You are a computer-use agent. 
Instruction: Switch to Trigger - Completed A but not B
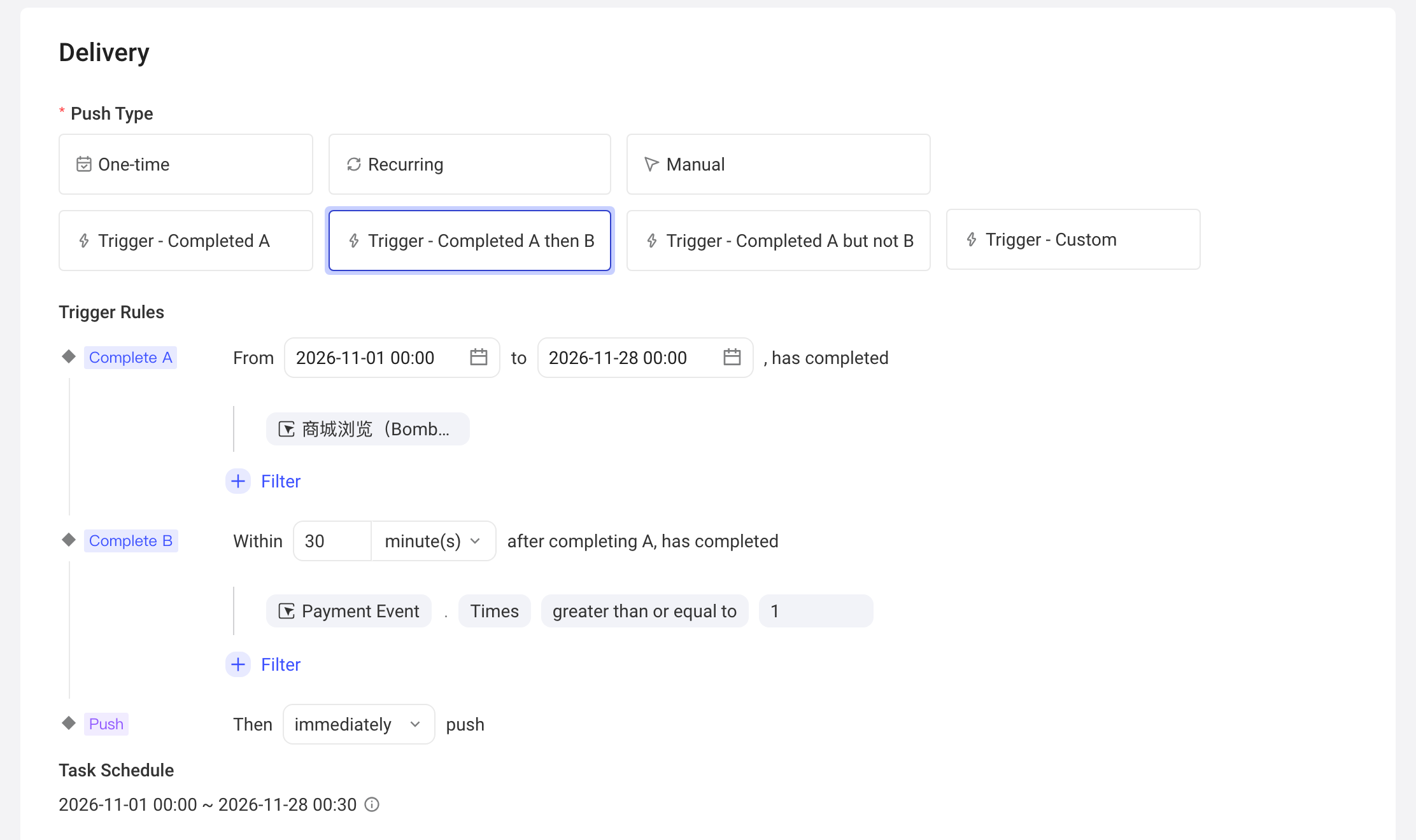(x=779, y=241)
